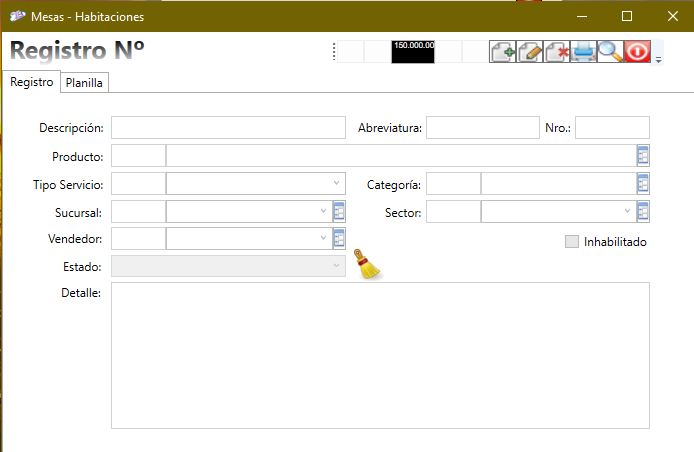Click the toolbar drag grip handle

[x=334, y=52]
